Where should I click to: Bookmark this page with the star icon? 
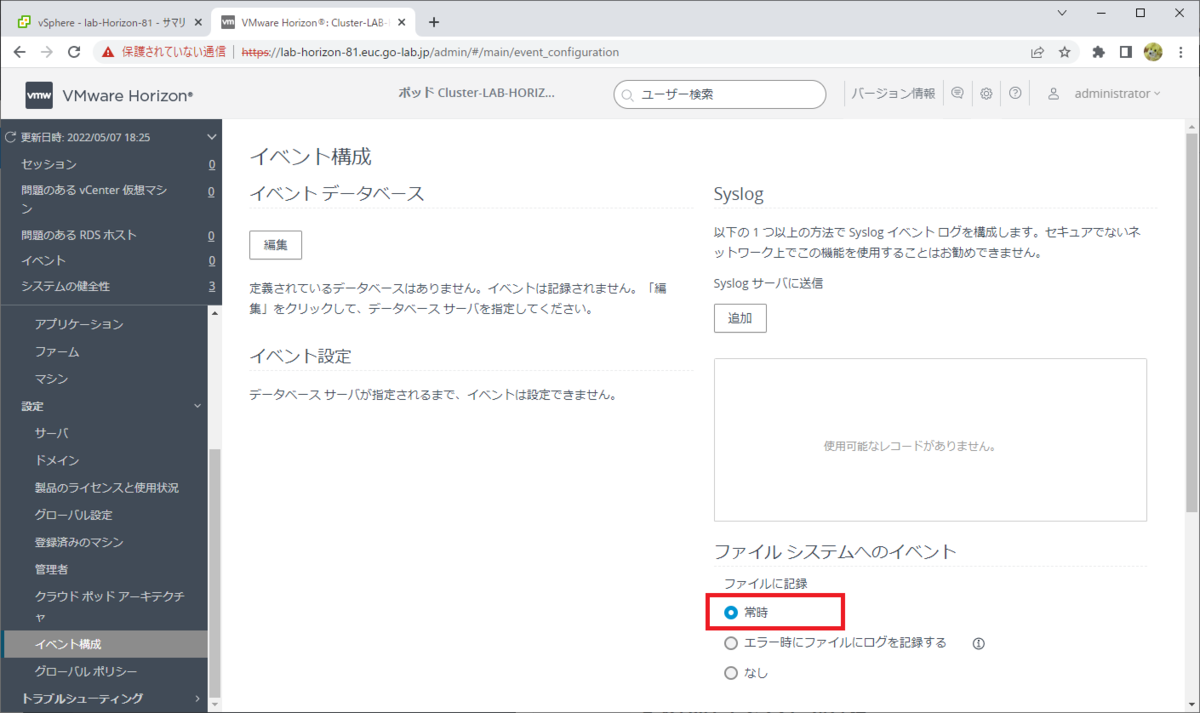click(x=1065, y=52)
